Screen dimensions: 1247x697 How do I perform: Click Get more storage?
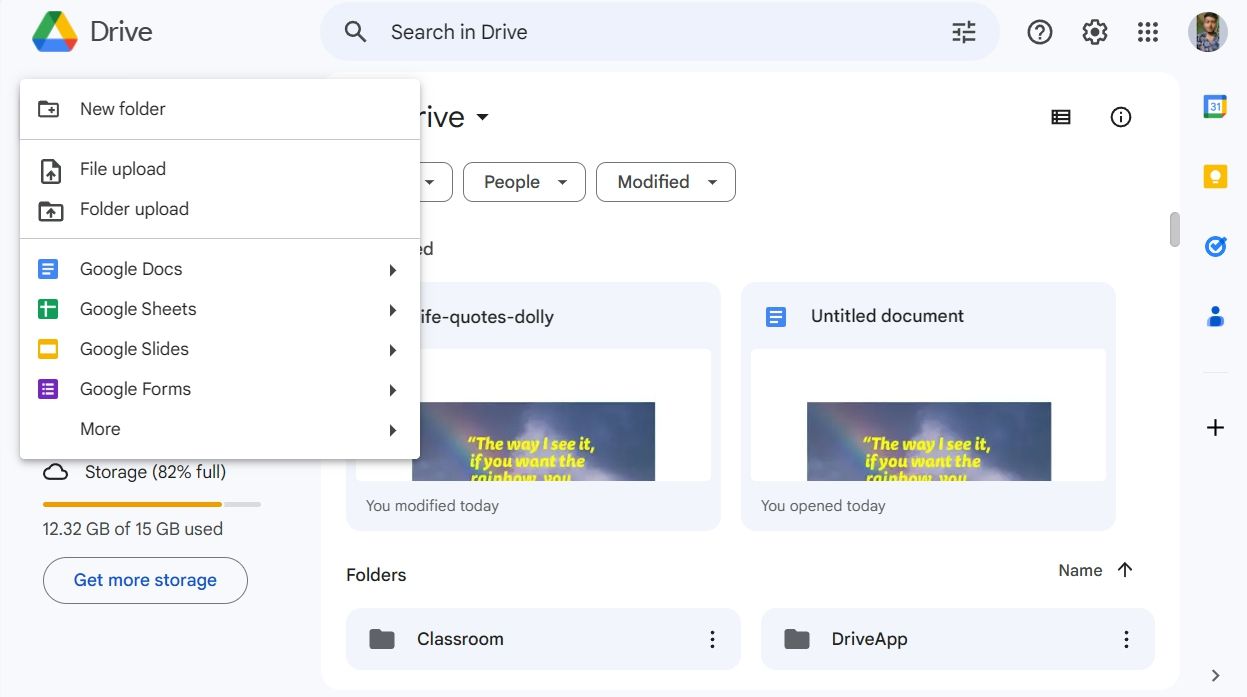[145, 580]
